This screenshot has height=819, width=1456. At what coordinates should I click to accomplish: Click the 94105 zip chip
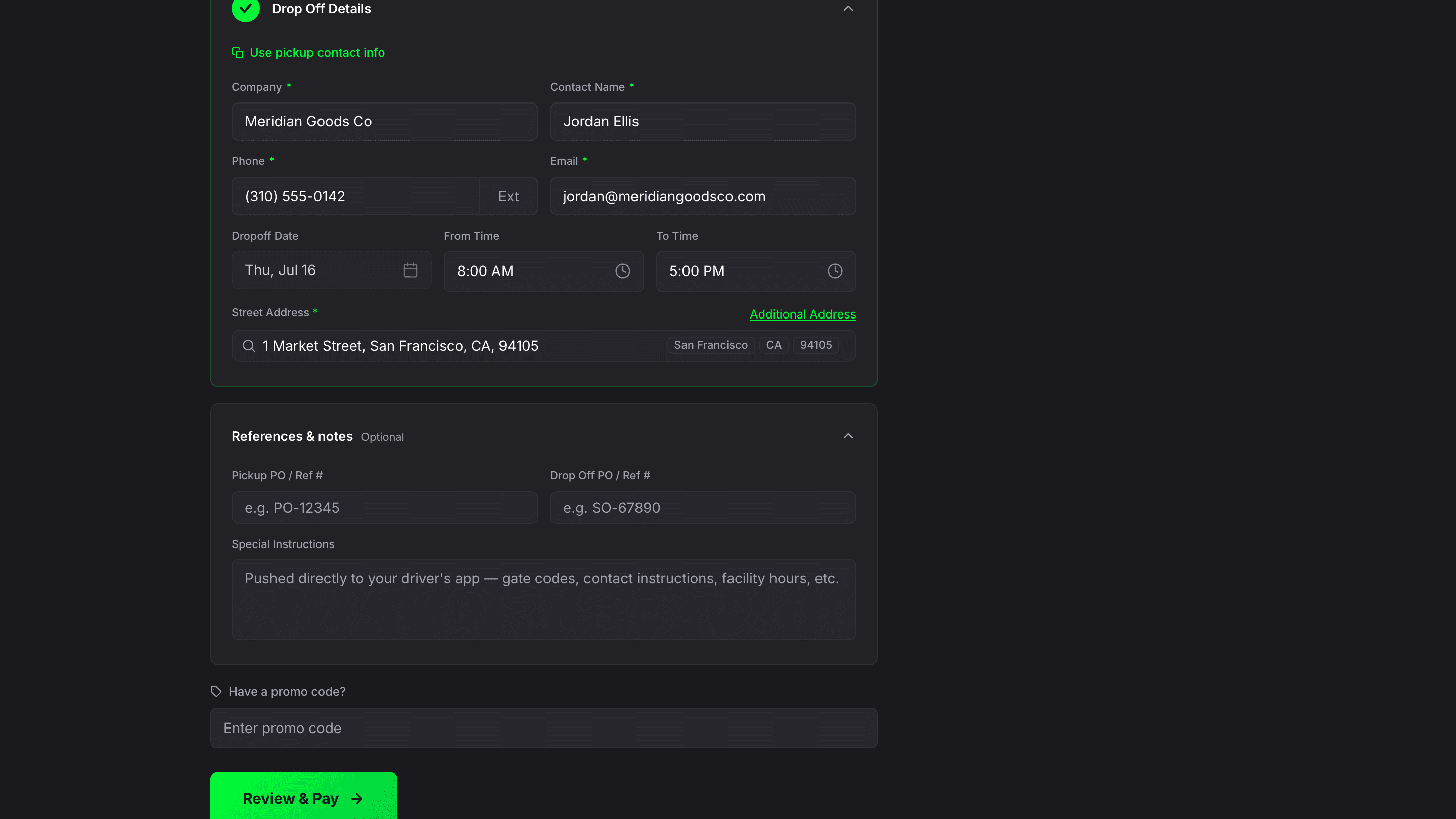pyautogui.click(x=815, y=345)
